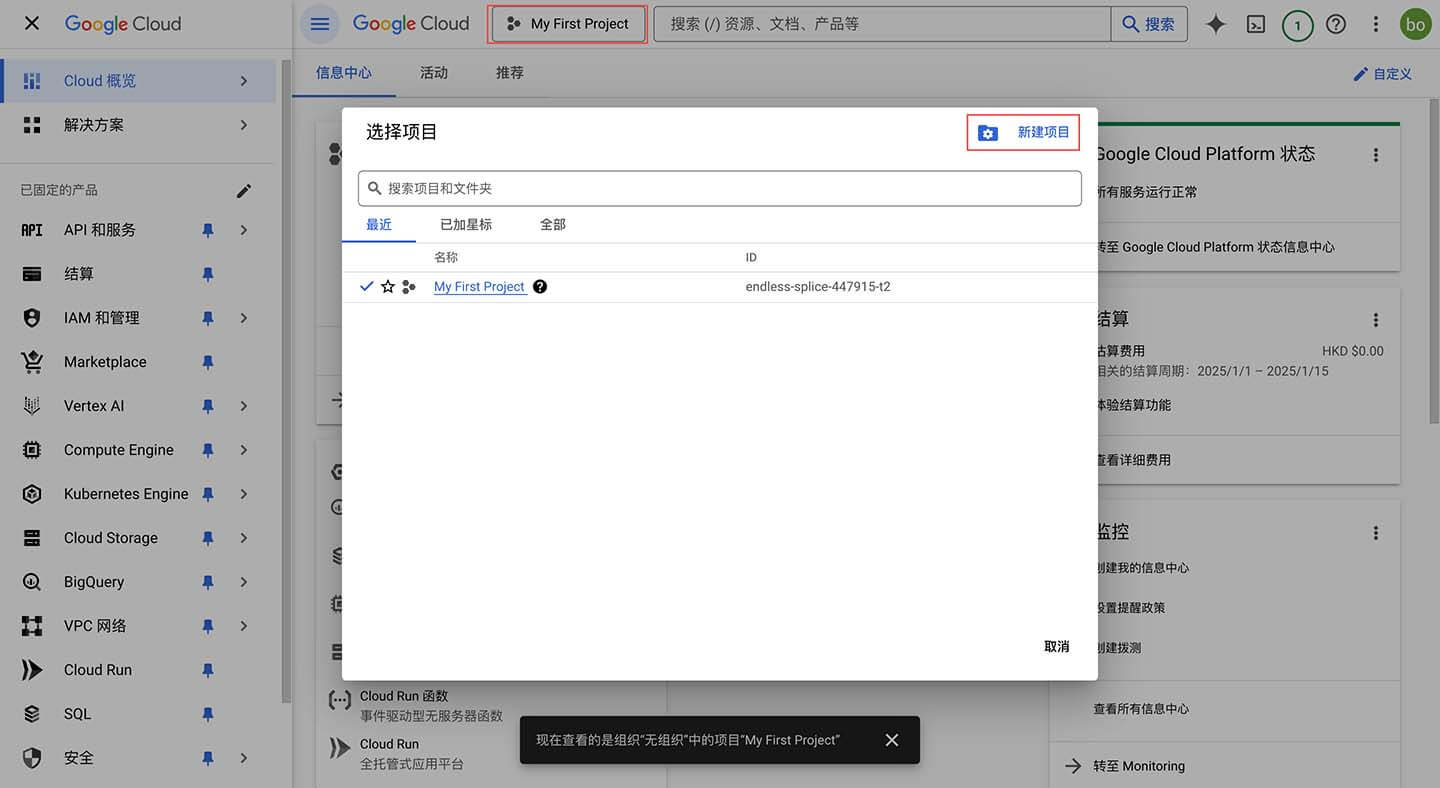Open the help question mark icon
Image resolution: width=1440 pixels, height=788 pixels.
1336,24
